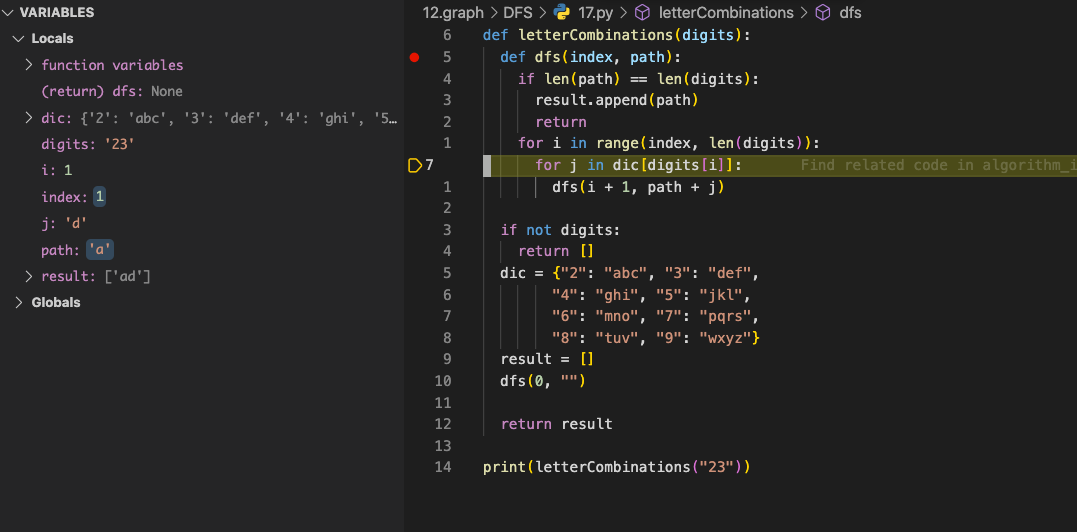The width and height of the screenshot is (1077, 532).
Task: Expand the result variable list
Action: pyautogui.click(x=29, y=276)
